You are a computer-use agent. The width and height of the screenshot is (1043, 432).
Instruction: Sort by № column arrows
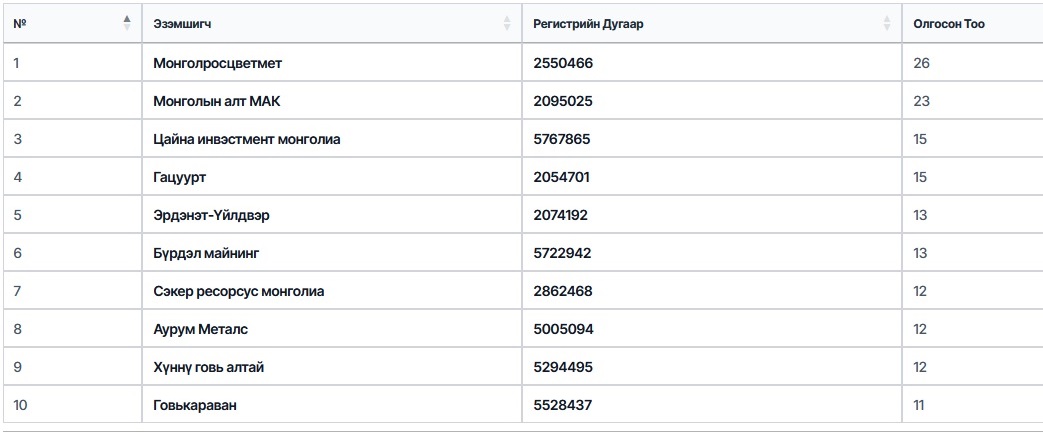pos(126,23)
